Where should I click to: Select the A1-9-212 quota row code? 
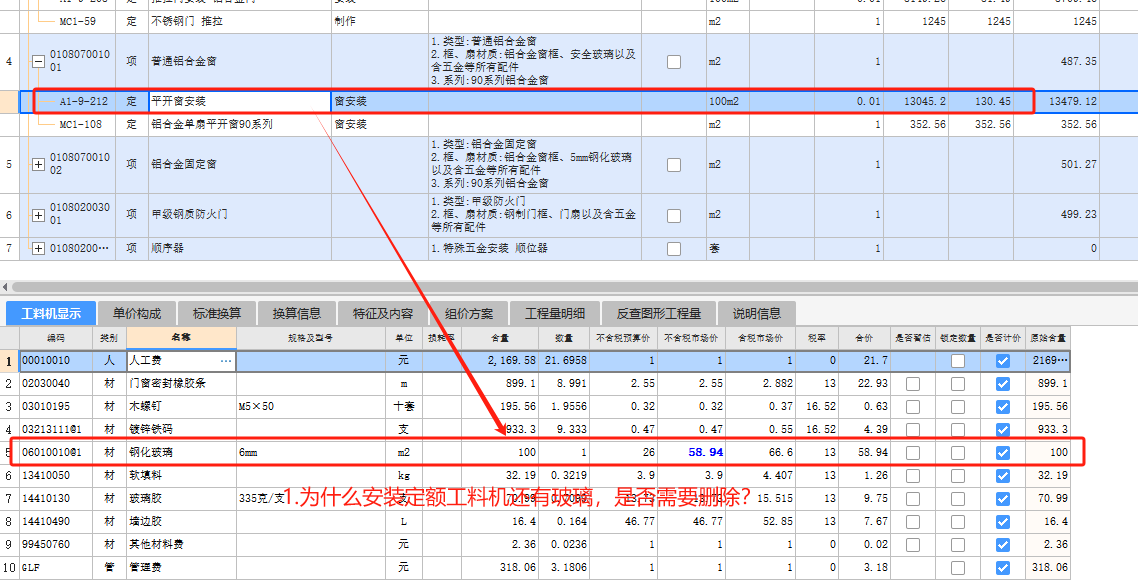(83, 102)
